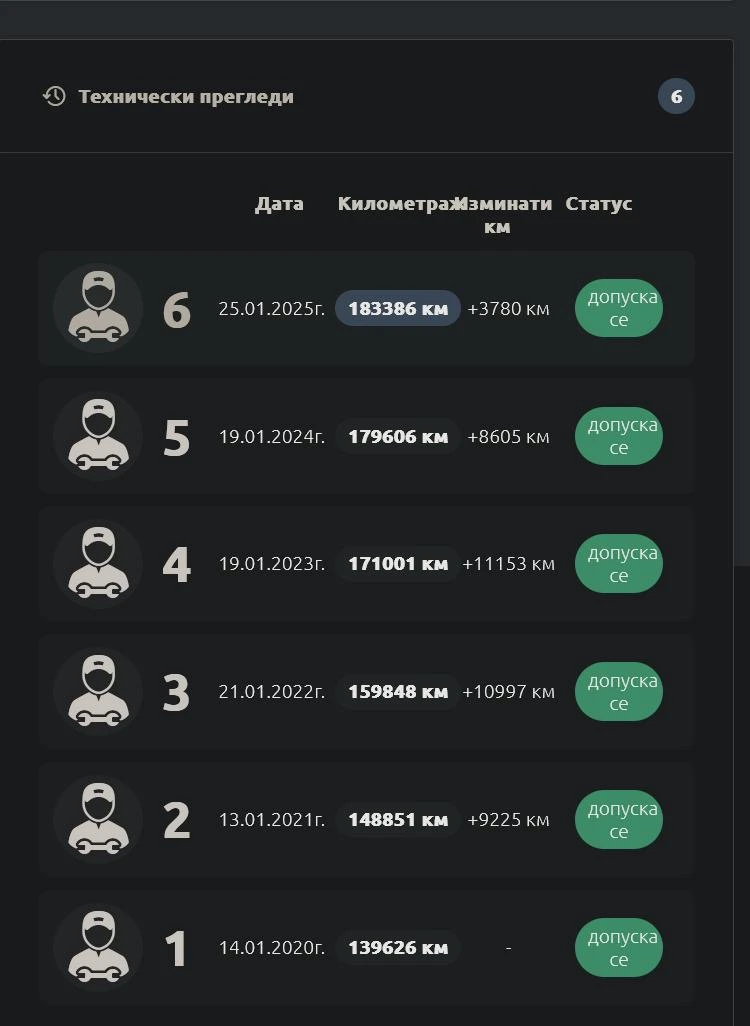The height and width of the screenshot is (1026, 750).
Task: Click the 179606 км mileage badge
Action: (398, 436)
